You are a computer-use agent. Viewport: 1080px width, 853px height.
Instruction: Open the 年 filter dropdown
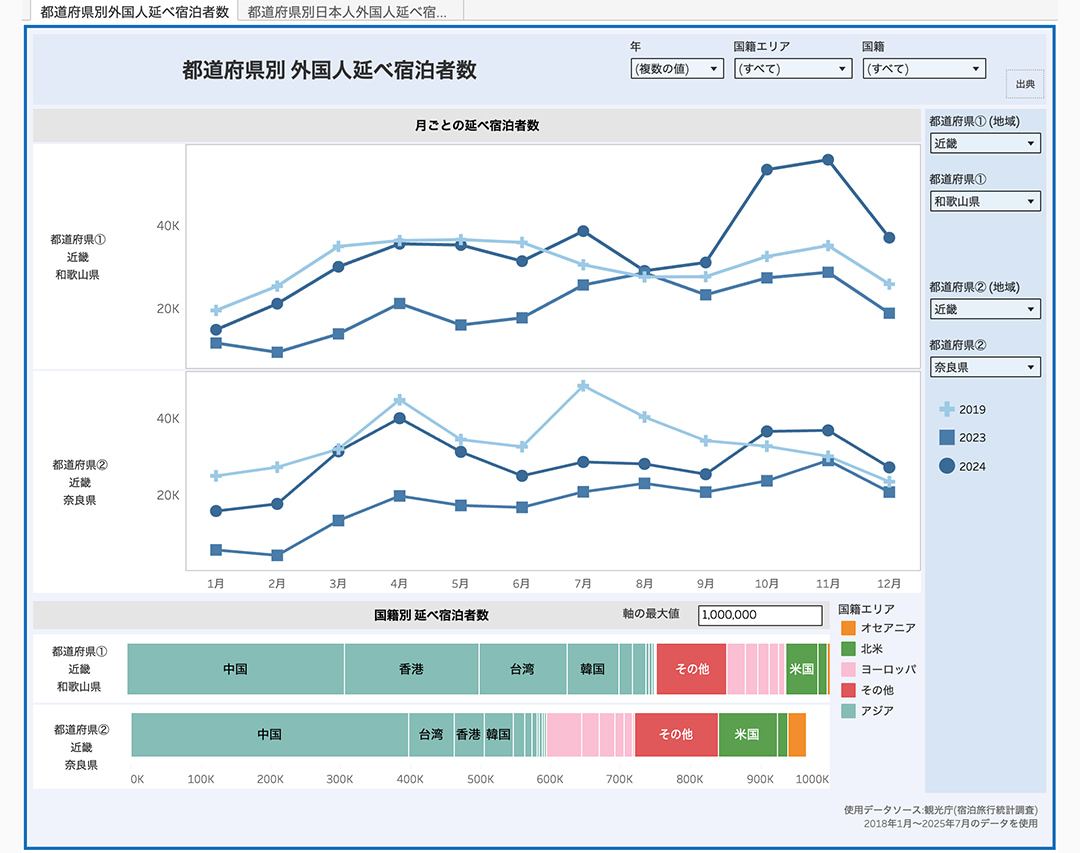point(676,69)
